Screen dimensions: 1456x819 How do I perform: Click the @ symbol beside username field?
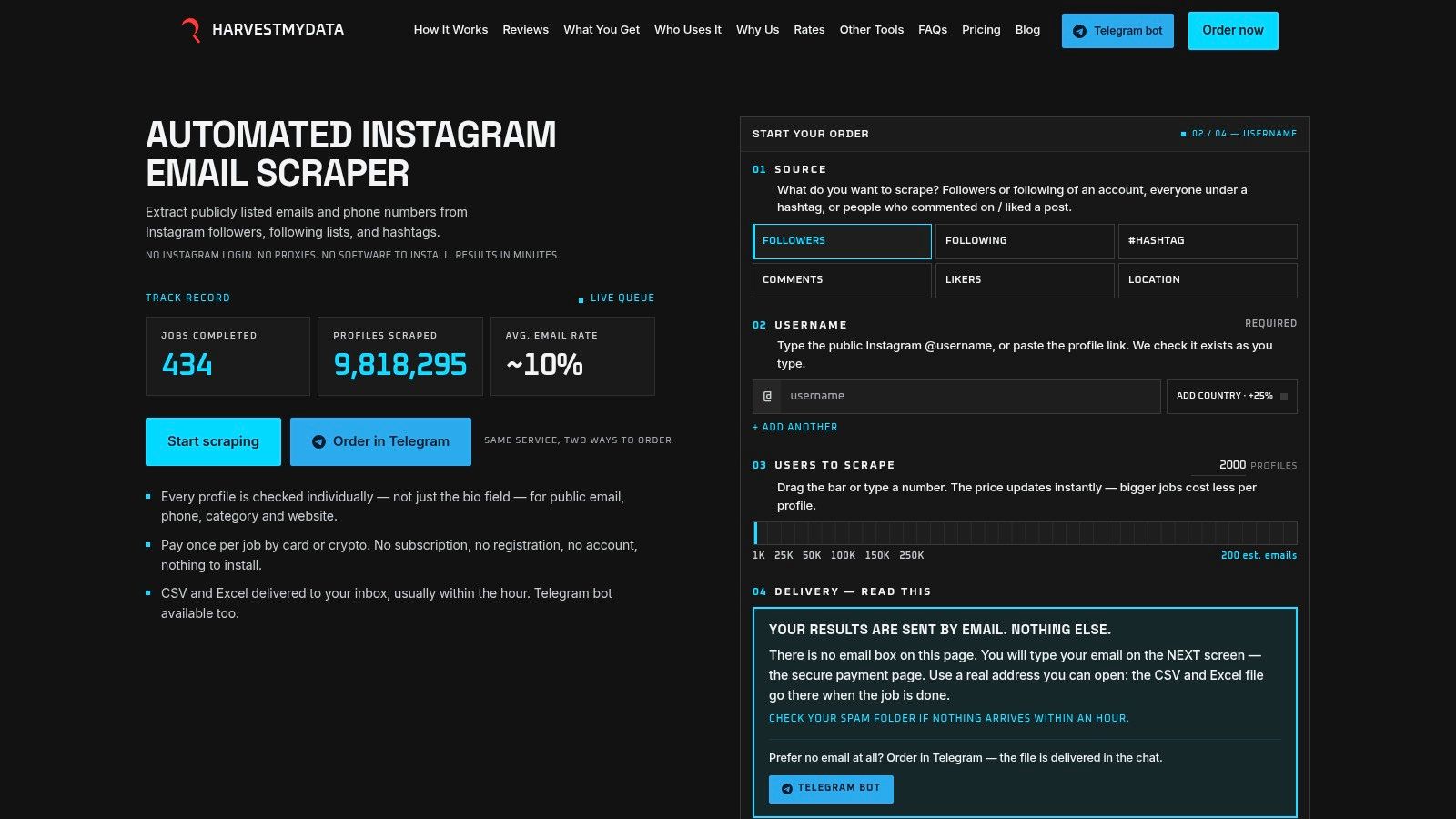[x=767, y=397]
